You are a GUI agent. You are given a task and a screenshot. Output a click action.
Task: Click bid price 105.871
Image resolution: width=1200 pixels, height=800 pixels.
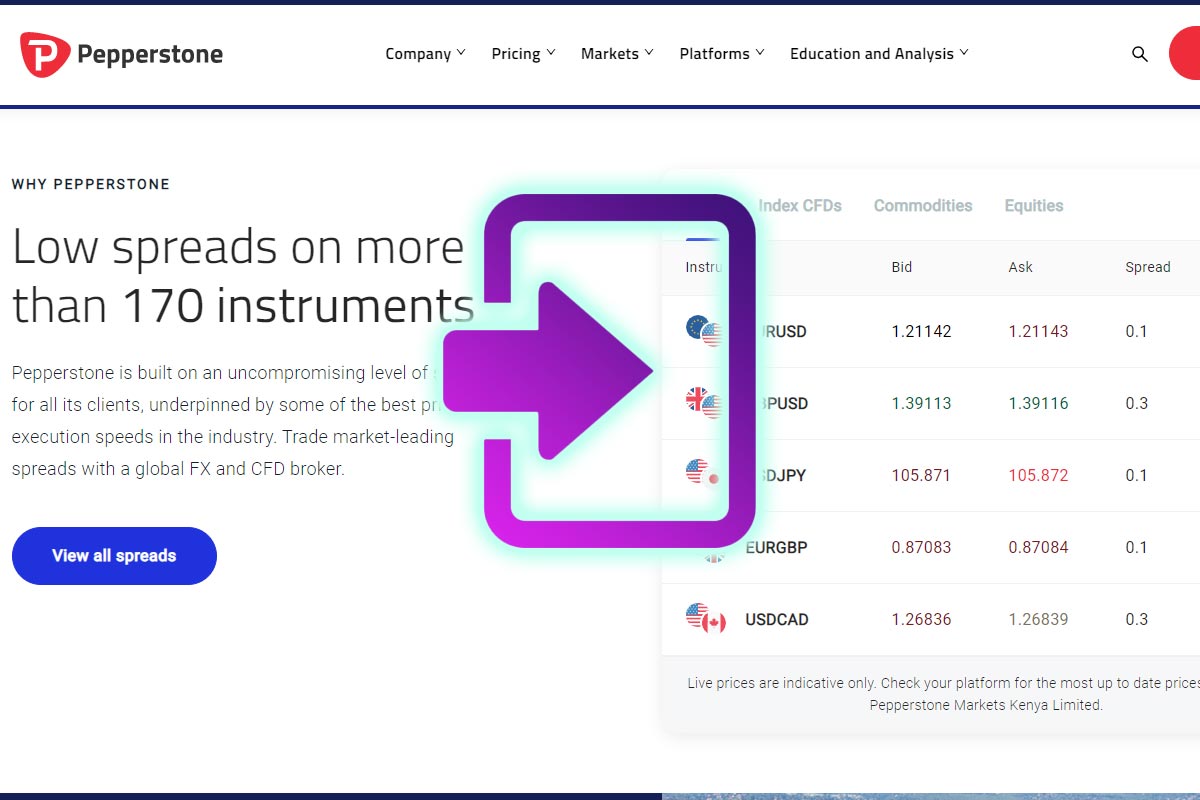click(921, 475)
